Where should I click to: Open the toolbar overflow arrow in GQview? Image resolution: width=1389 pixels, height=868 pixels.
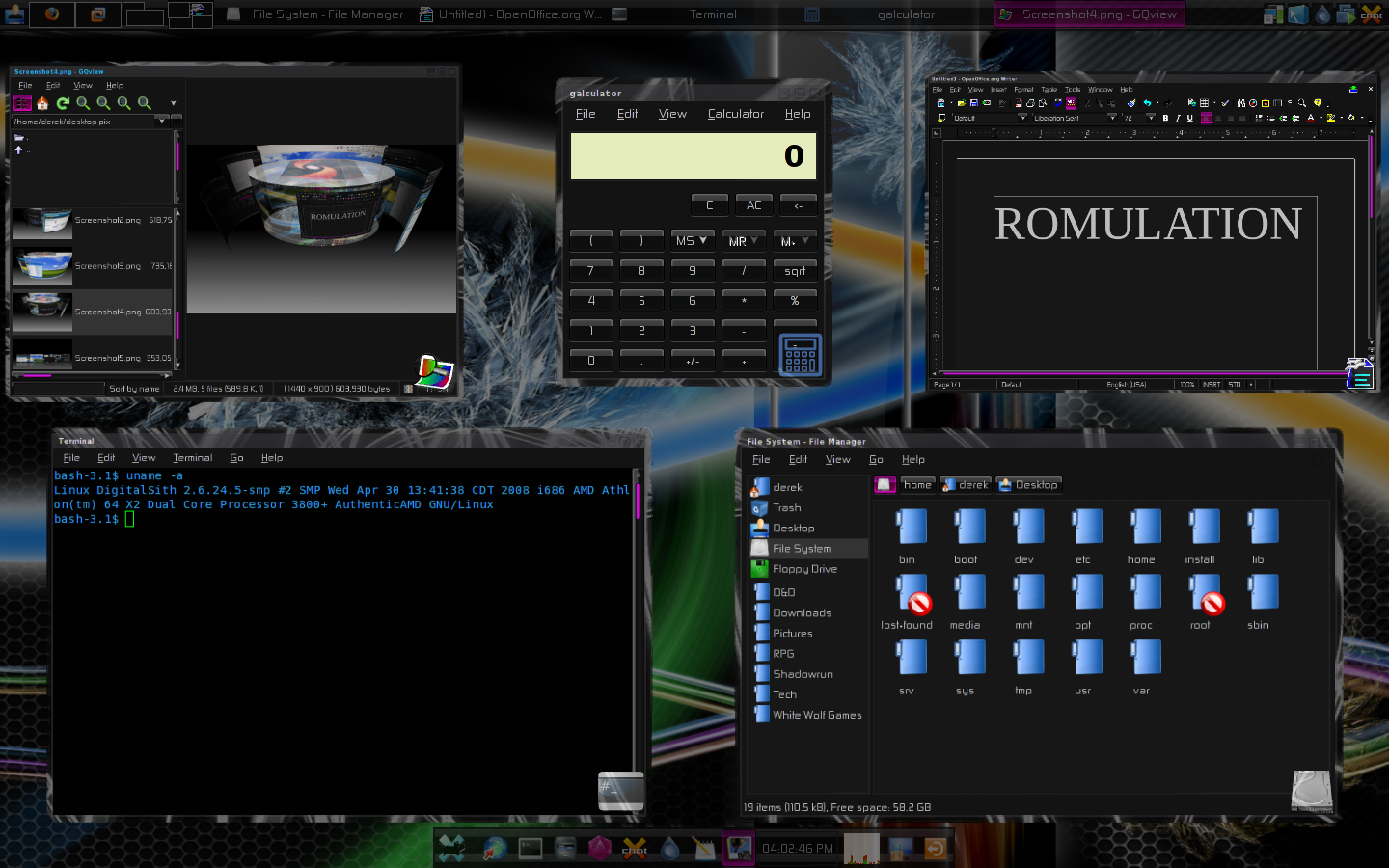(x=174, y=102)
